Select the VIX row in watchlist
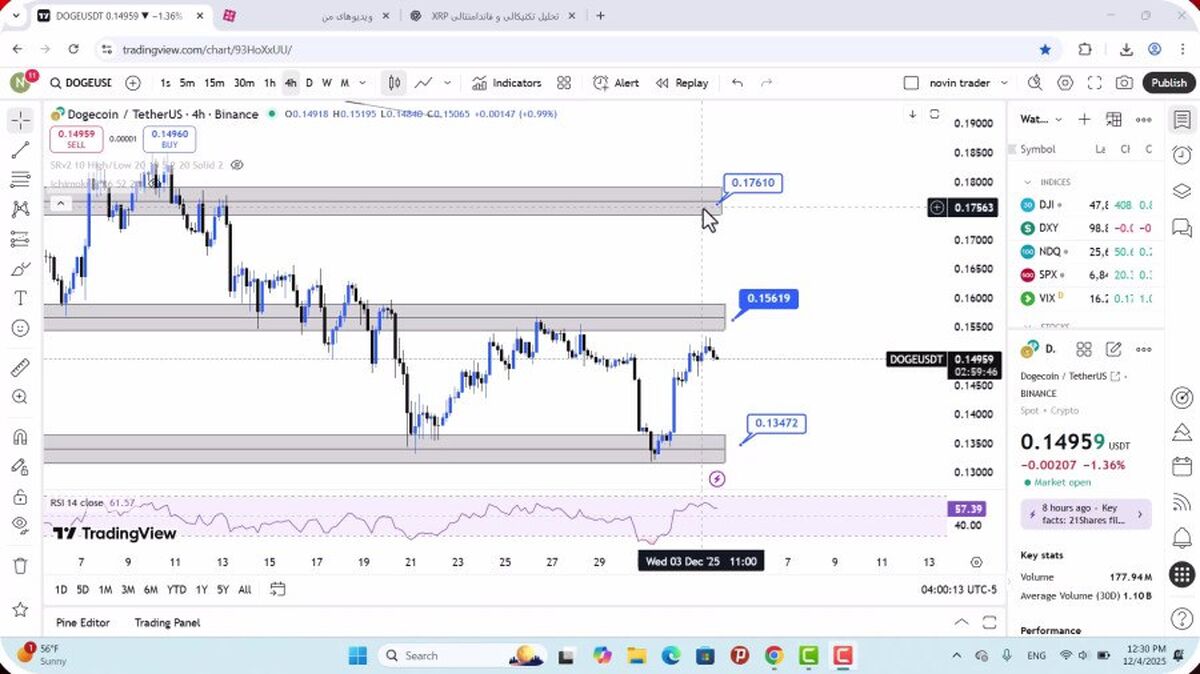The width and height of the screenshot is (1200, 674). tap(1086, 298)
